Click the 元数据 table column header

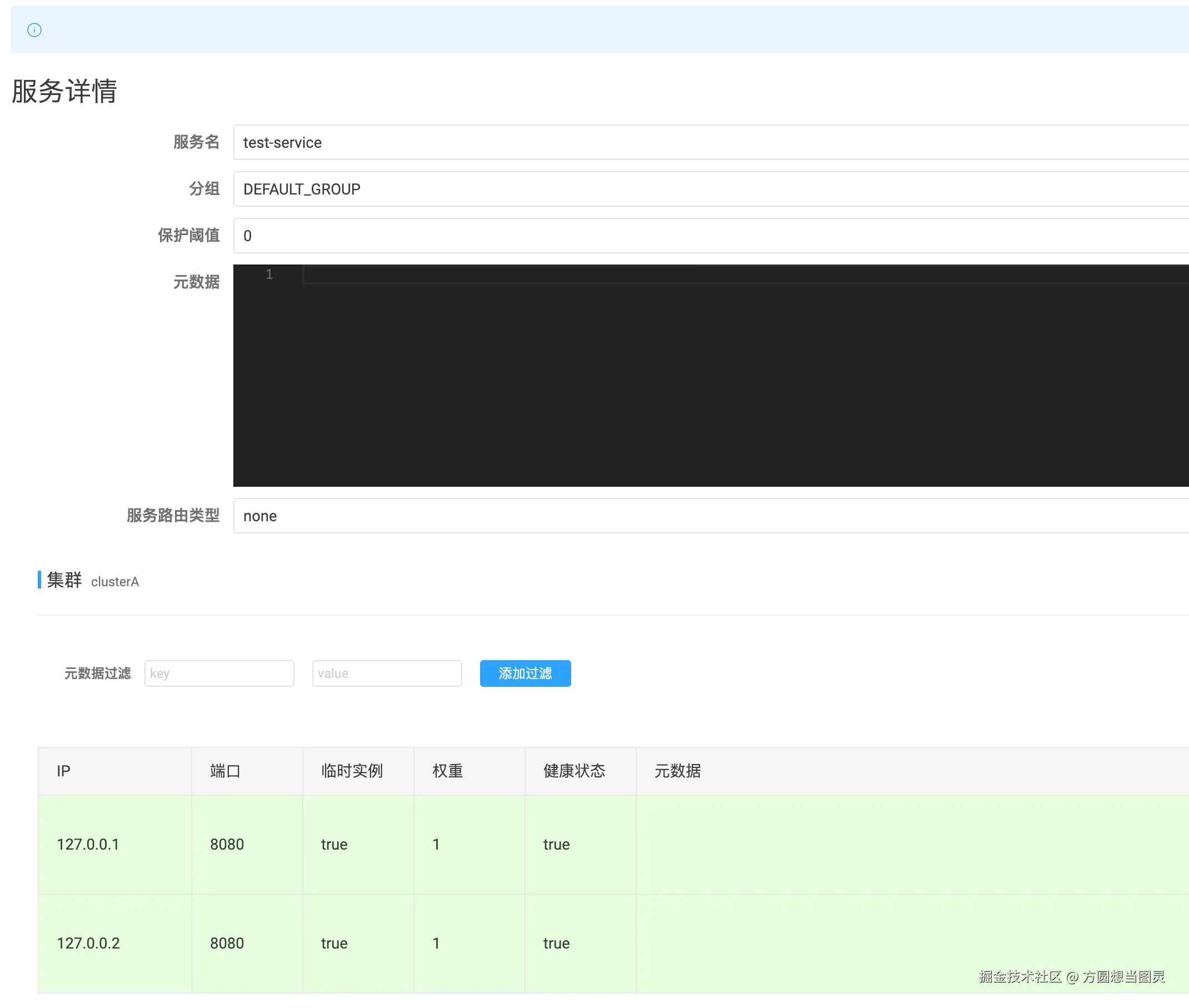click(677, 771)
